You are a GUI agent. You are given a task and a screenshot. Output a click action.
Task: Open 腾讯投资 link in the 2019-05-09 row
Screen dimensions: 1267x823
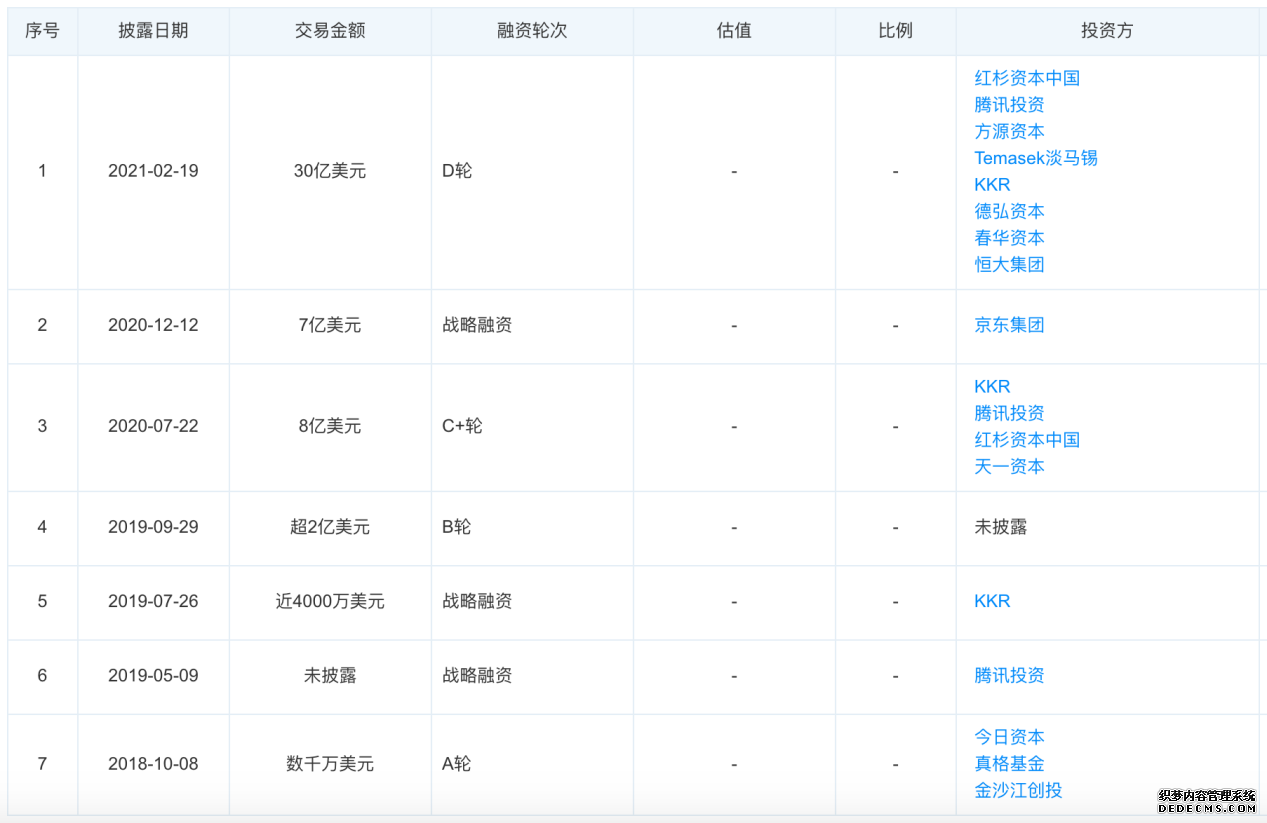[x=1009, y=675]
